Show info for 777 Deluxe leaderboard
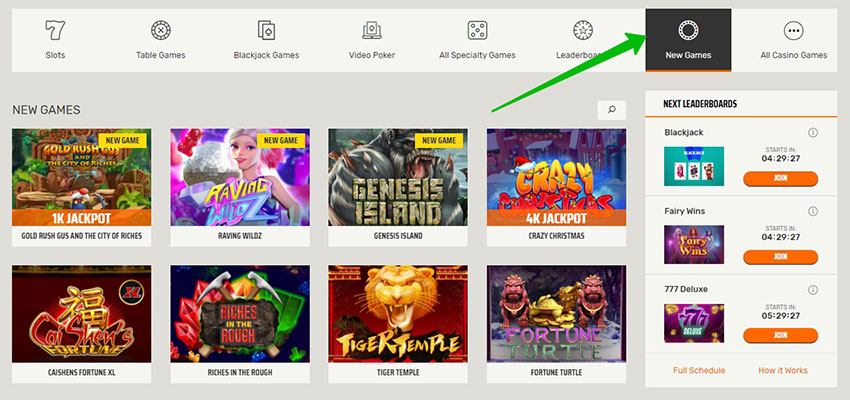The height and width of the screenshot is (400, 850). (812, 290)
